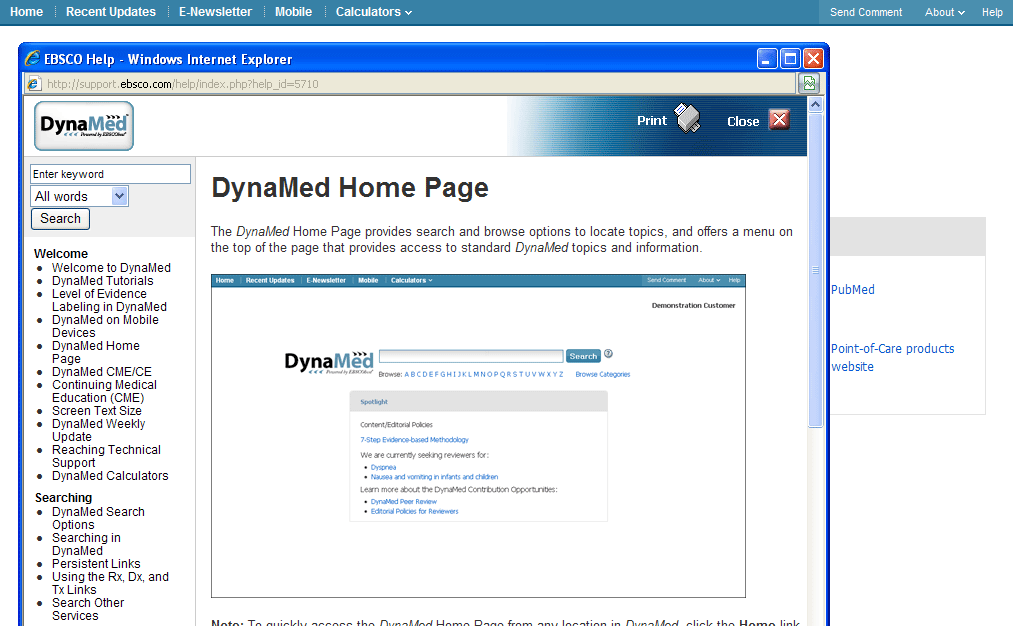Open Help in top bar
Viewport: 1013px width, 626px height.
point(992,12)
